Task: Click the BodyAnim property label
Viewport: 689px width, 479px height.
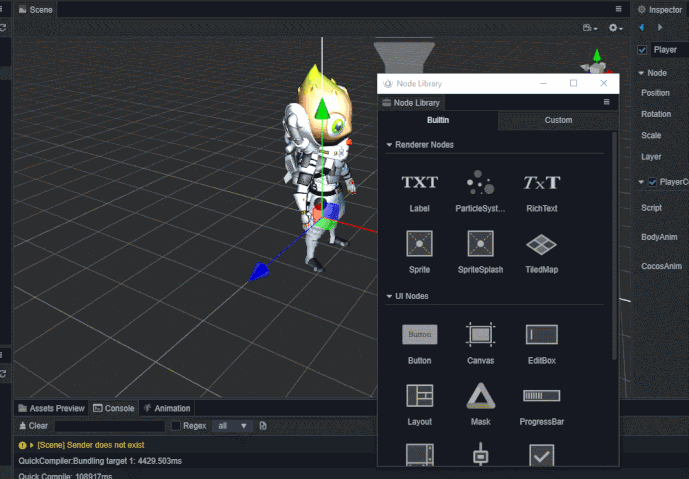Action: (659, 237)
